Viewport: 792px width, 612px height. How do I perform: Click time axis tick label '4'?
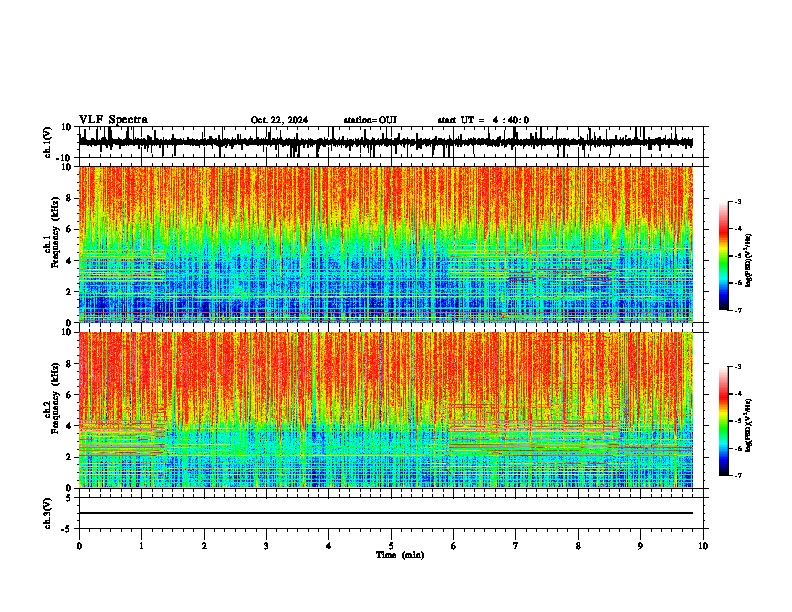328,545
